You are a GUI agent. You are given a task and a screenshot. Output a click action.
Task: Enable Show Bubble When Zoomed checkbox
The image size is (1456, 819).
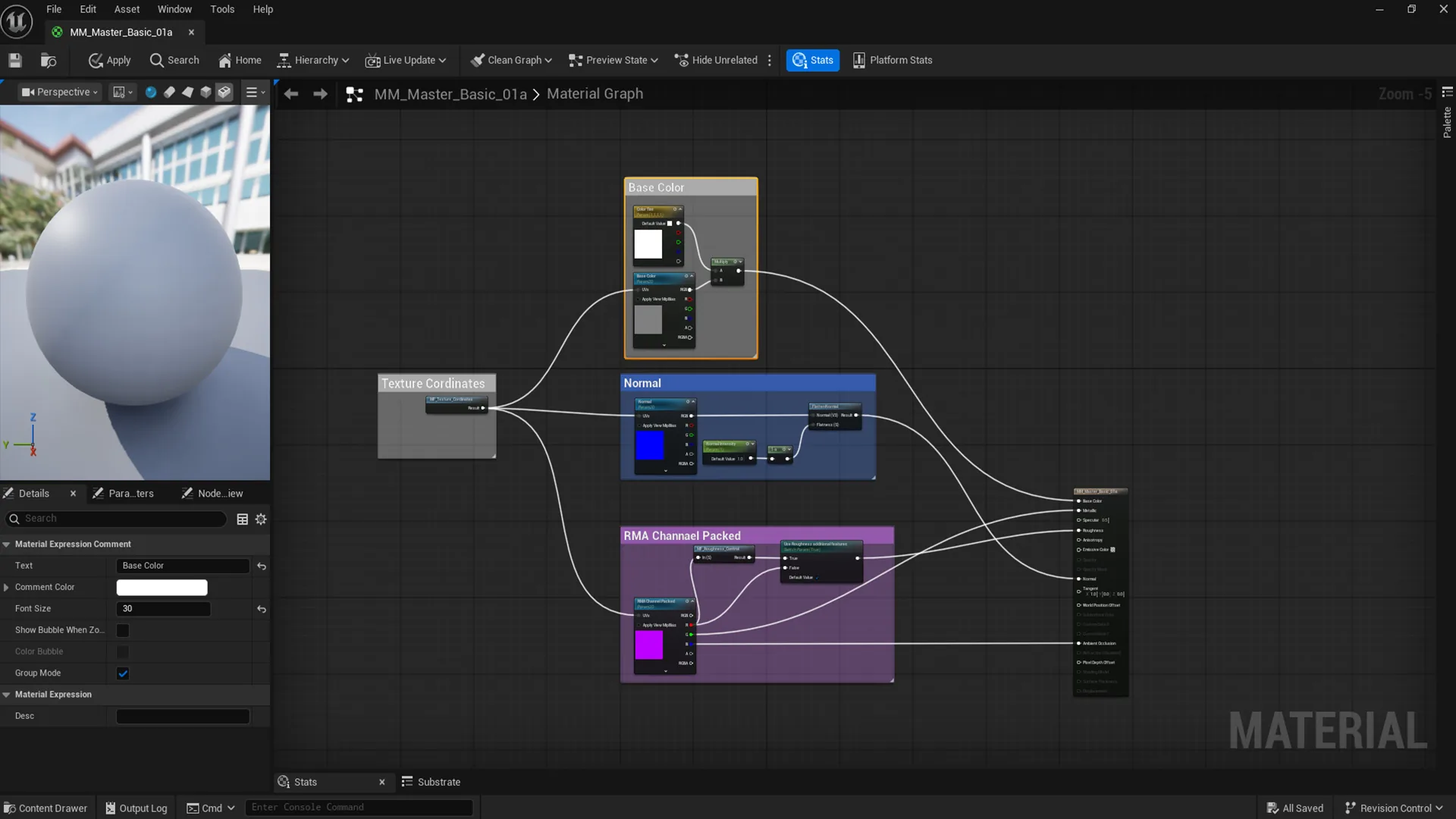(x=123, y=630)
